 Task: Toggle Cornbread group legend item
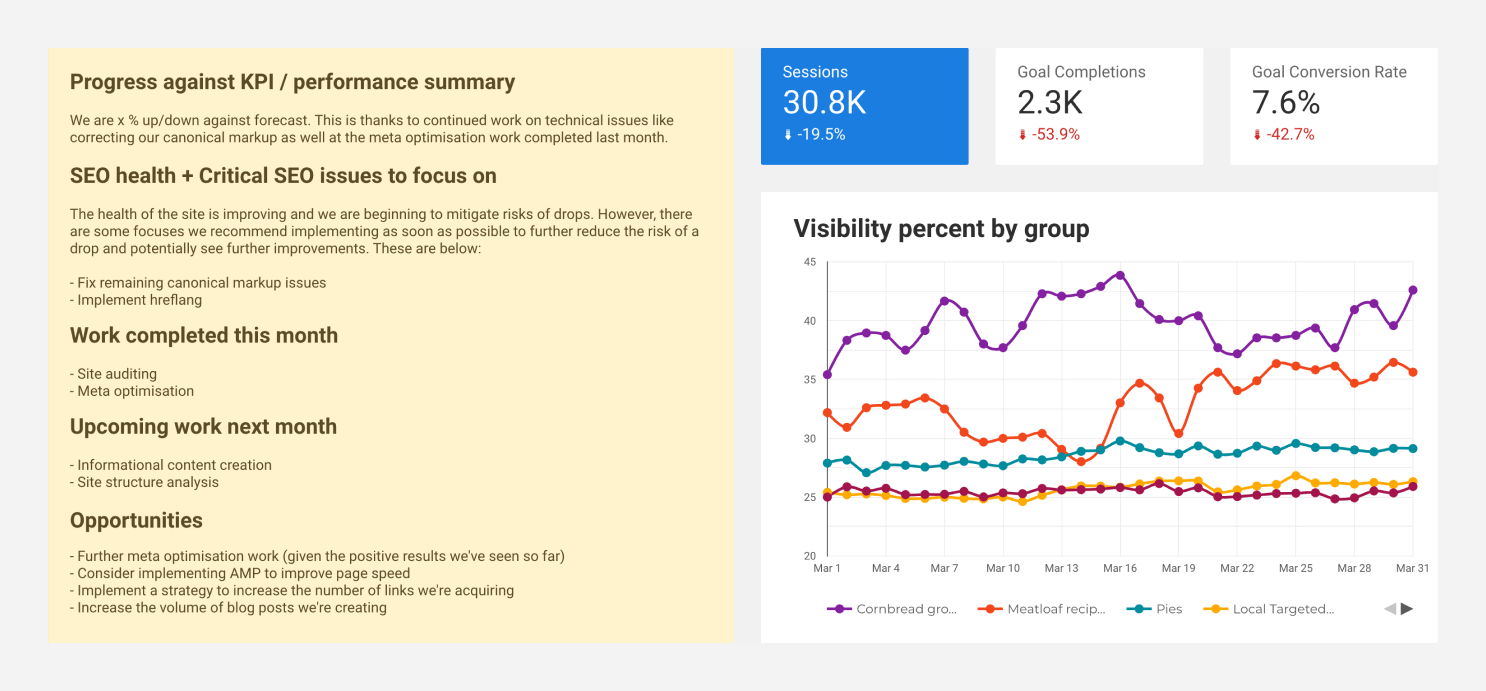coord(892,608)
